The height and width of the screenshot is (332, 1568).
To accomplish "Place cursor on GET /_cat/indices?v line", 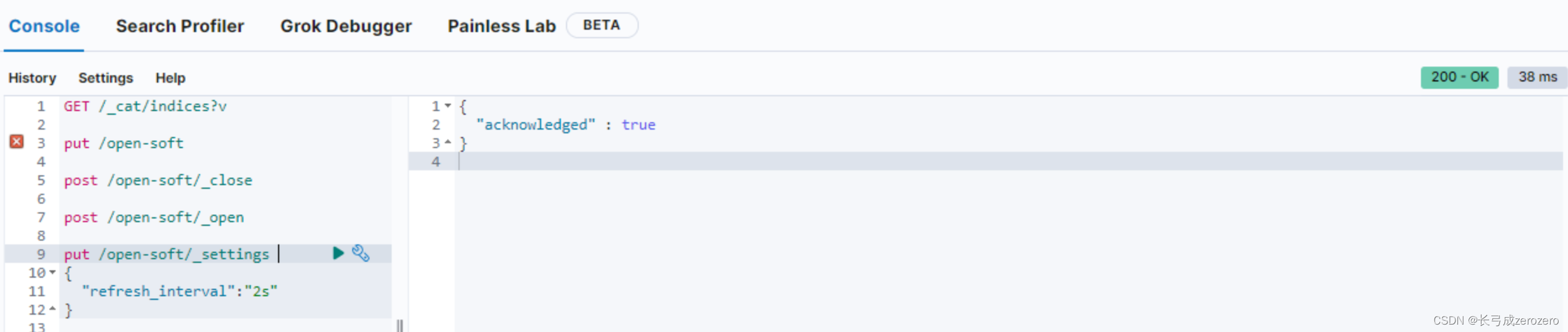I will pyautogui.click(x=145, y=106).
